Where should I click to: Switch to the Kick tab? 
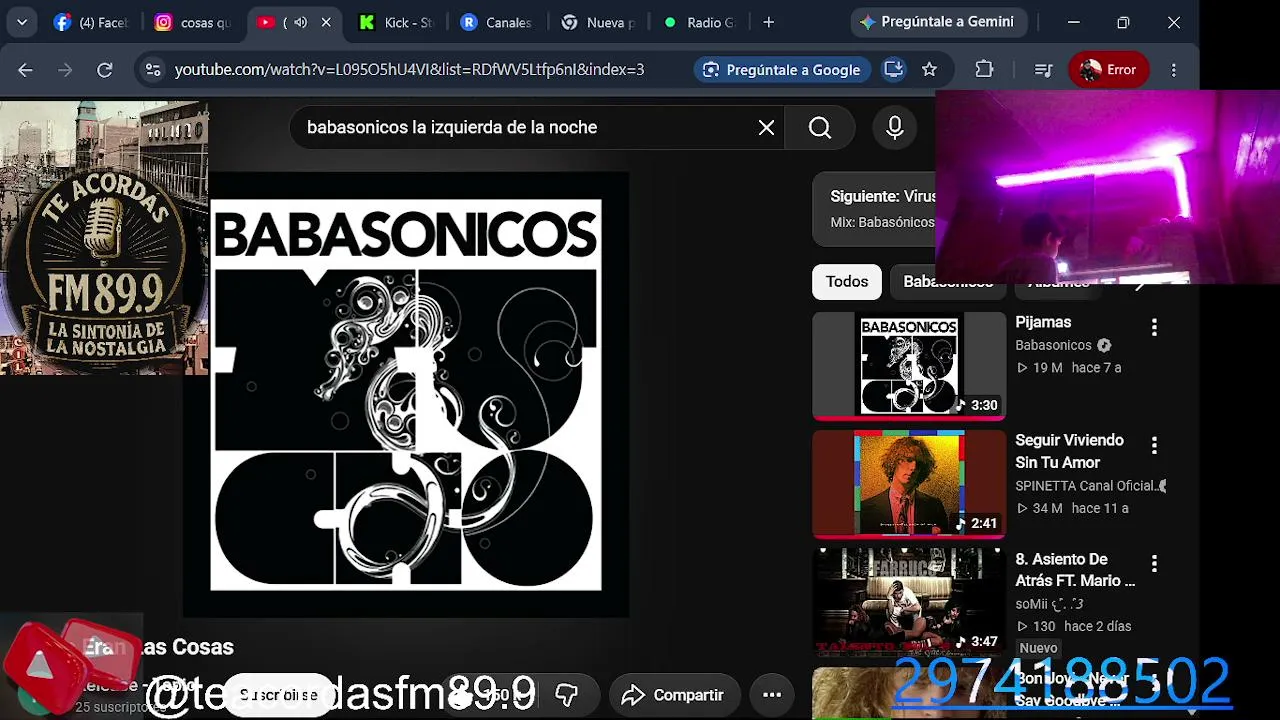(x=395, y=22)
